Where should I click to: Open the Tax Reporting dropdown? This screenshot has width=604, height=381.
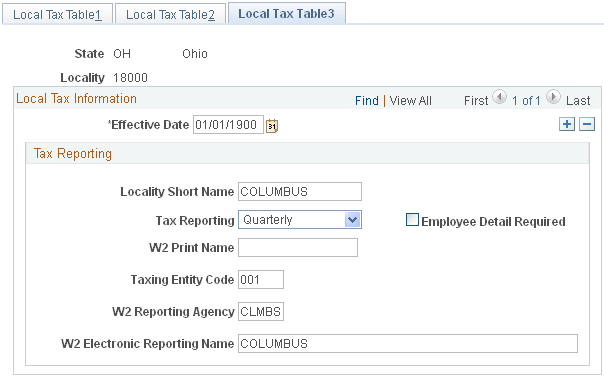tap(300, 220)
